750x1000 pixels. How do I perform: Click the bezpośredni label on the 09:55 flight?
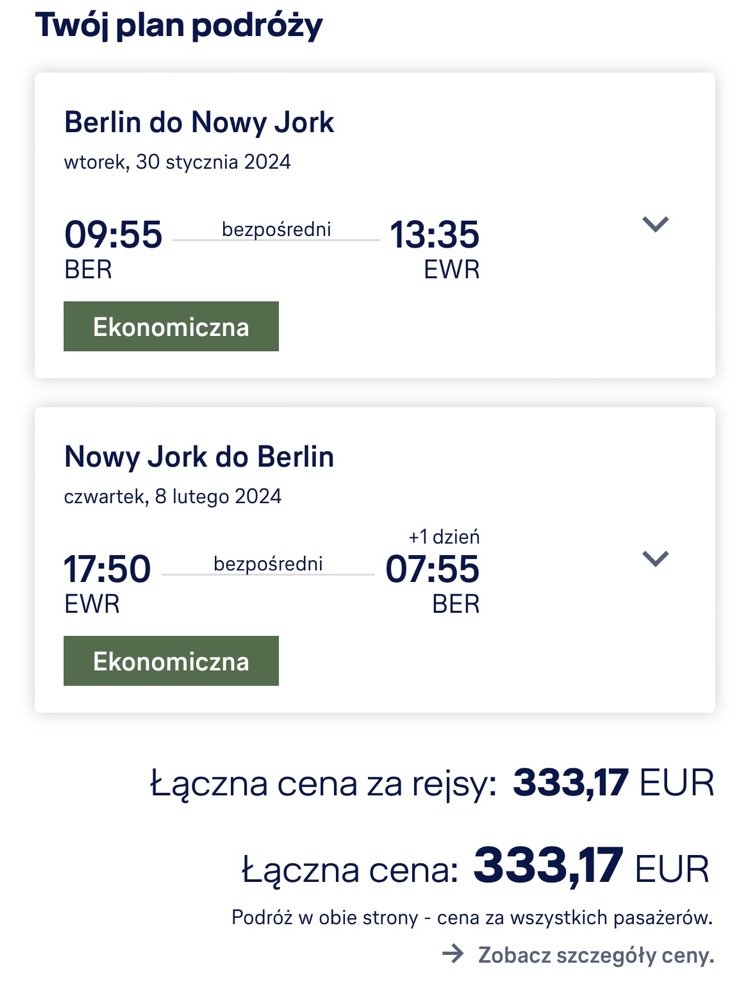(x=276, y=229)
